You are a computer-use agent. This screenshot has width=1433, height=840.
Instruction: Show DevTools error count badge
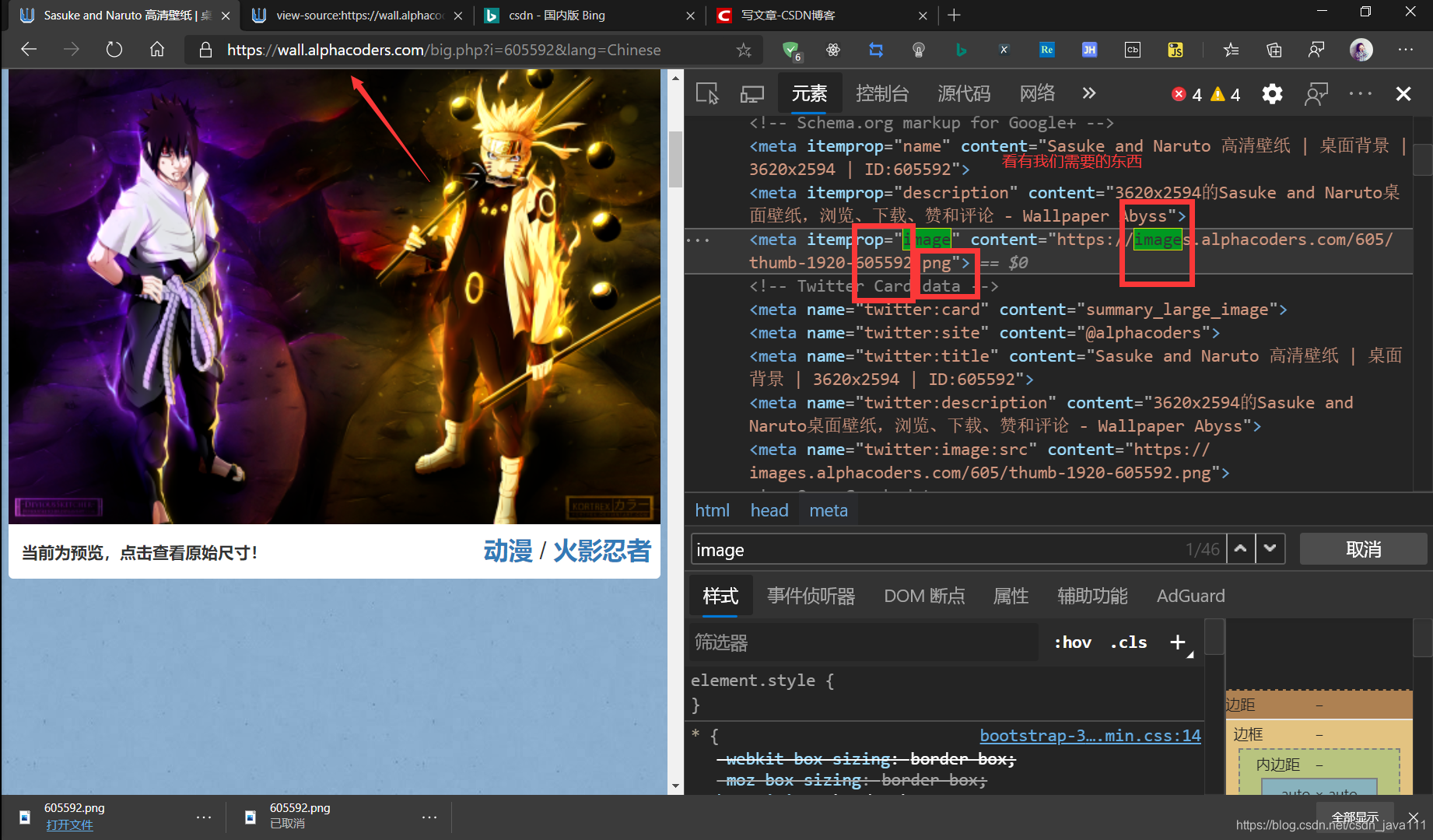pos(1187,94)
